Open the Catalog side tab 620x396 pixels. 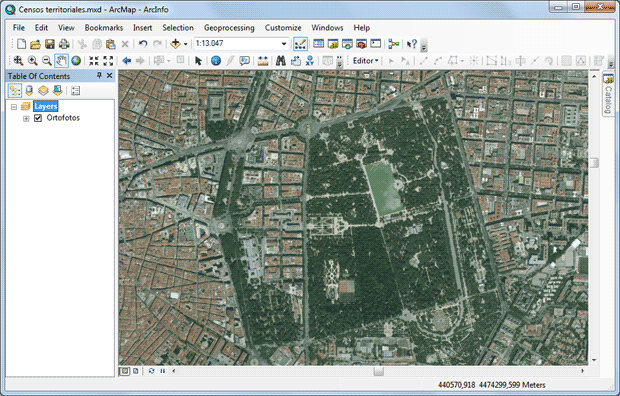[x=609, y=94]
